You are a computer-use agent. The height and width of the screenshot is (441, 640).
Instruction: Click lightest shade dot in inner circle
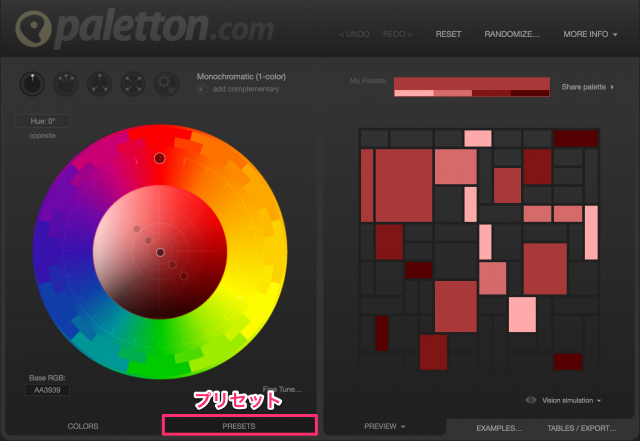point(137,229)
